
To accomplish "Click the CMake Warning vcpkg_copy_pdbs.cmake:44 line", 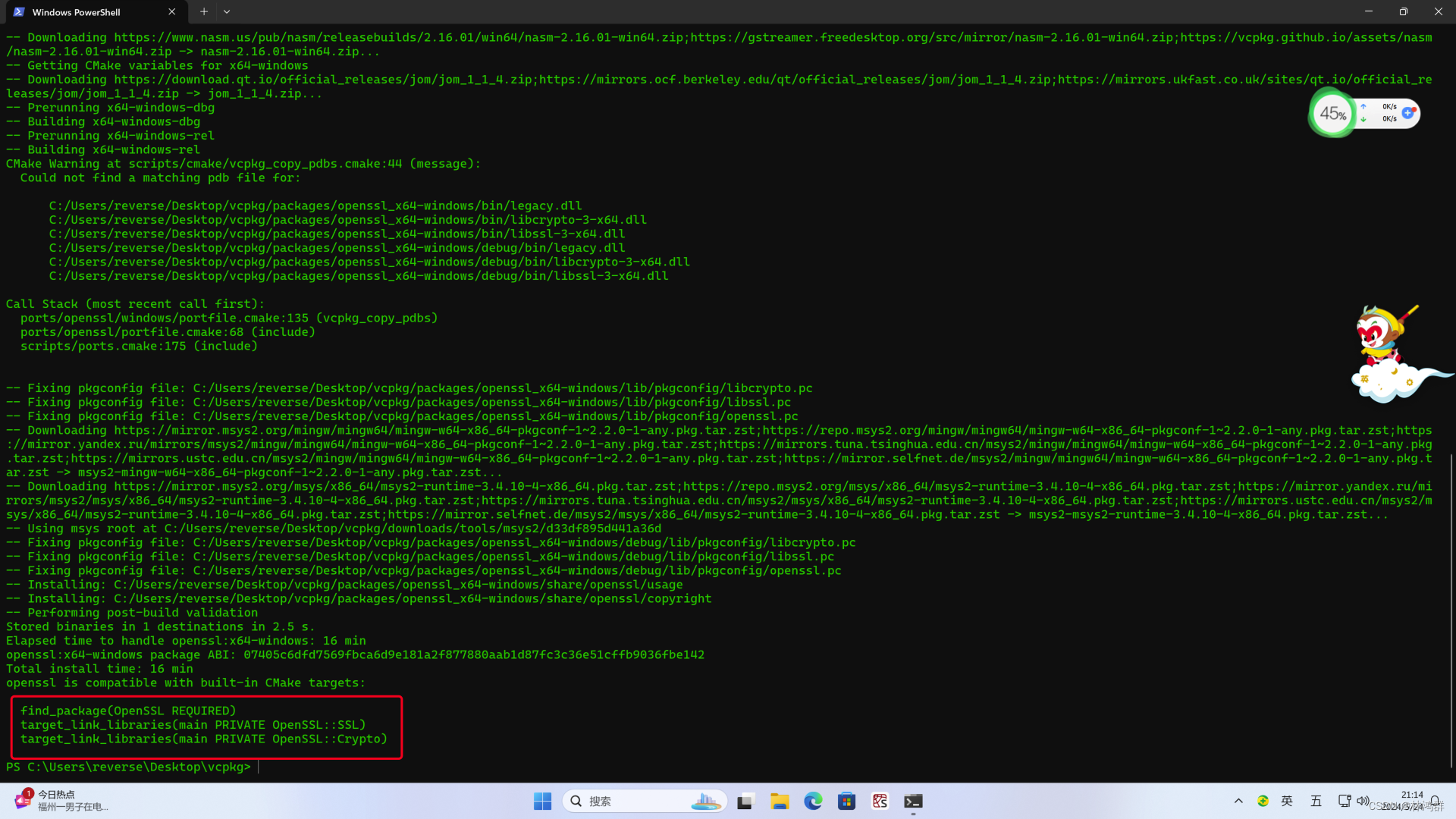I will tap(243, 164).
